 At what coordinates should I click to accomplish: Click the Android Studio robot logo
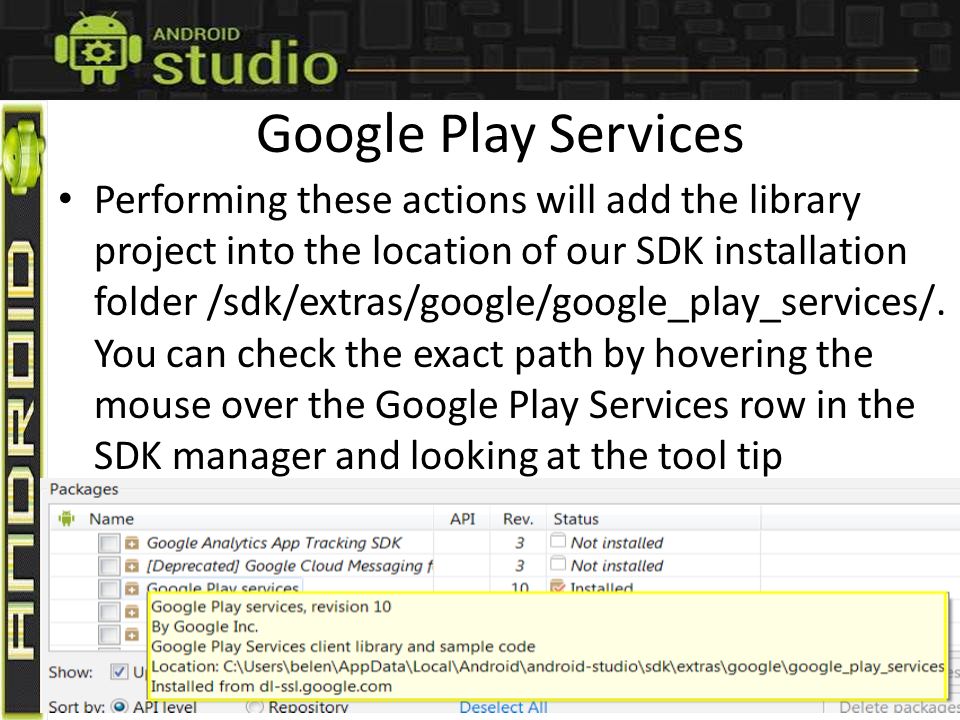(97, 49)
